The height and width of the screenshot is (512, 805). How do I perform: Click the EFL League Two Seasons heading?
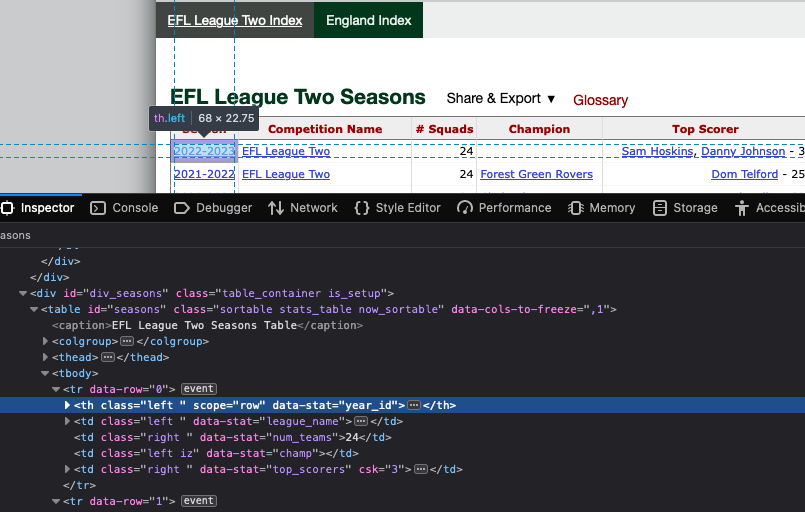[x=298, y=97]
